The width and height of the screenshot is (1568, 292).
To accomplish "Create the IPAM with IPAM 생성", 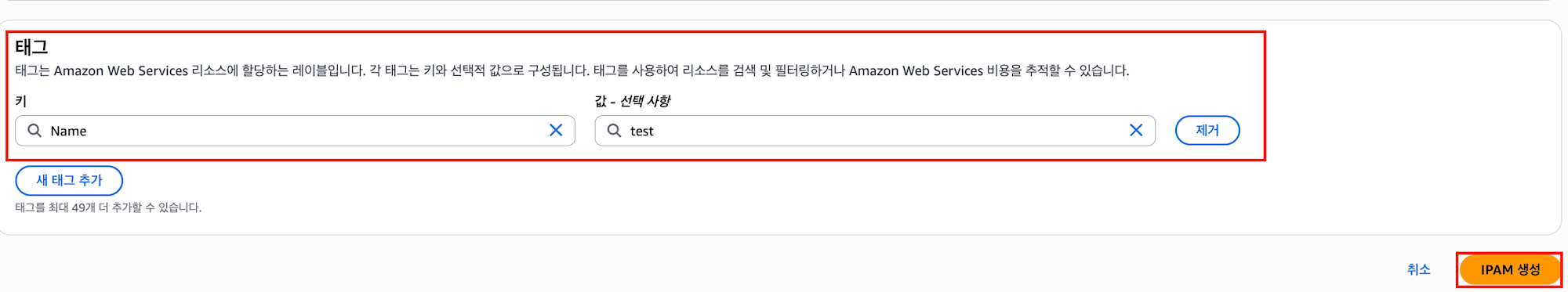I will [1510, 270].
